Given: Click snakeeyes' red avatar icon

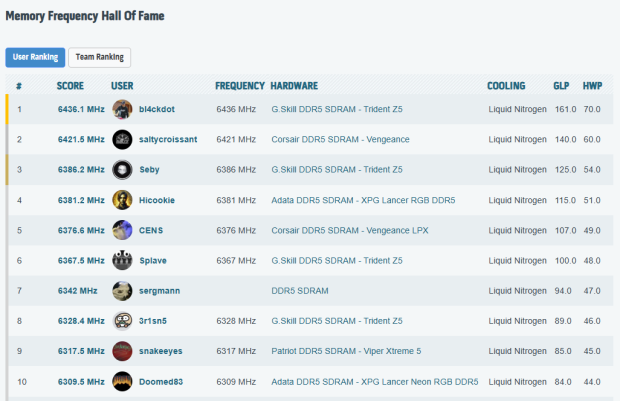Looking at the screenshot, I should pos(122,351).
